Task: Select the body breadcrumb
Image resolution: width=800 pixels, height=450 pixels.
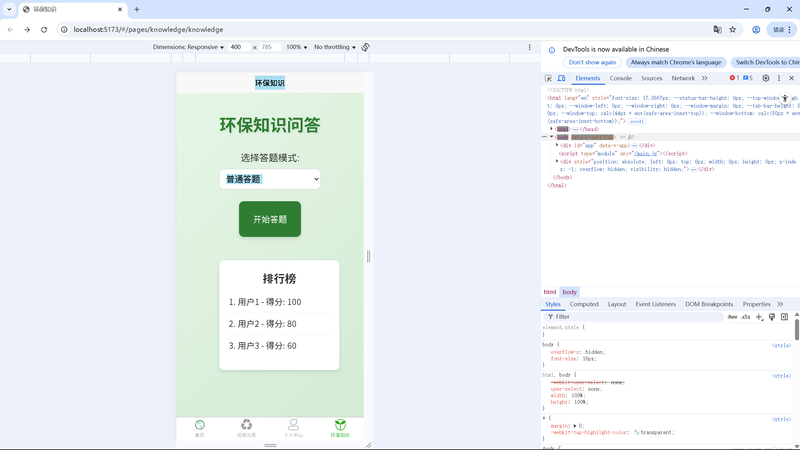Action: (569, 292)
